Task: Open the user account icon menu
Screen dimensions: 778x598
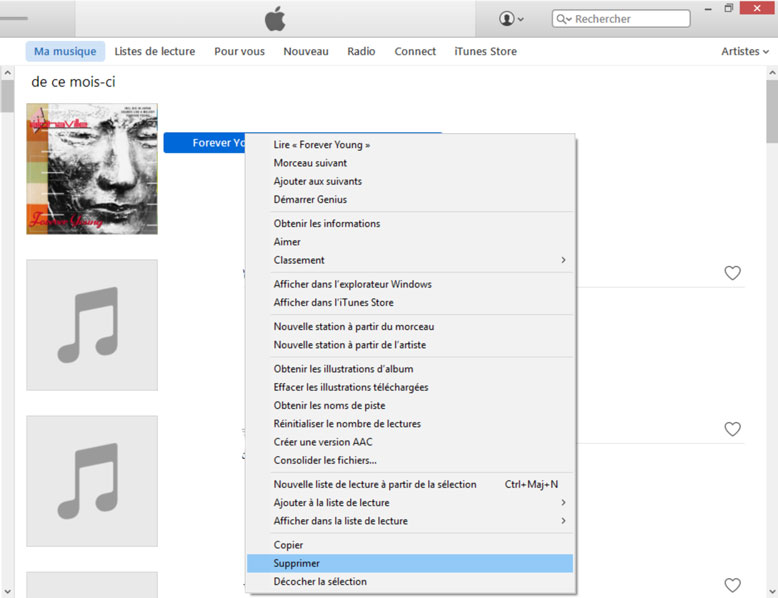Action: 511,19
